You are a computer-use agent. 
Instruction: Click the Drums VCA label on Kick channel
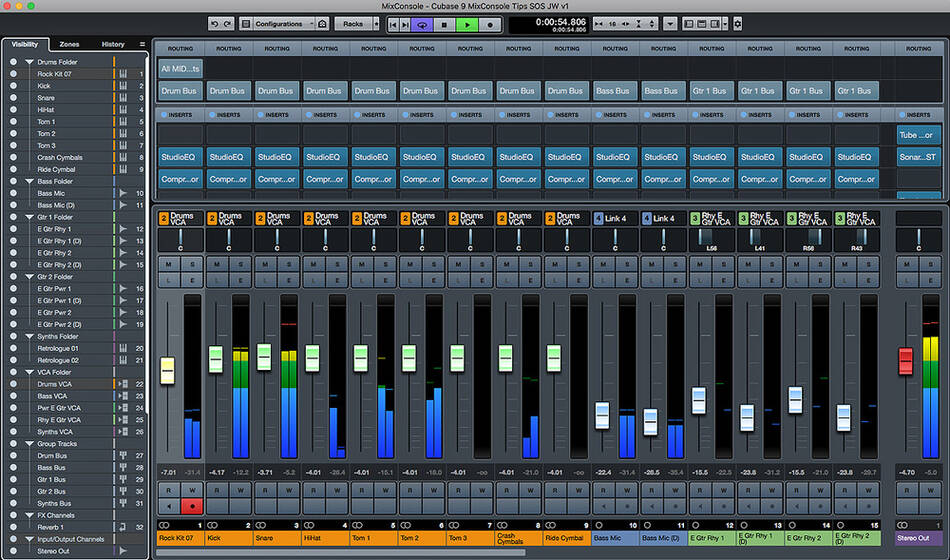pos(229,219)
